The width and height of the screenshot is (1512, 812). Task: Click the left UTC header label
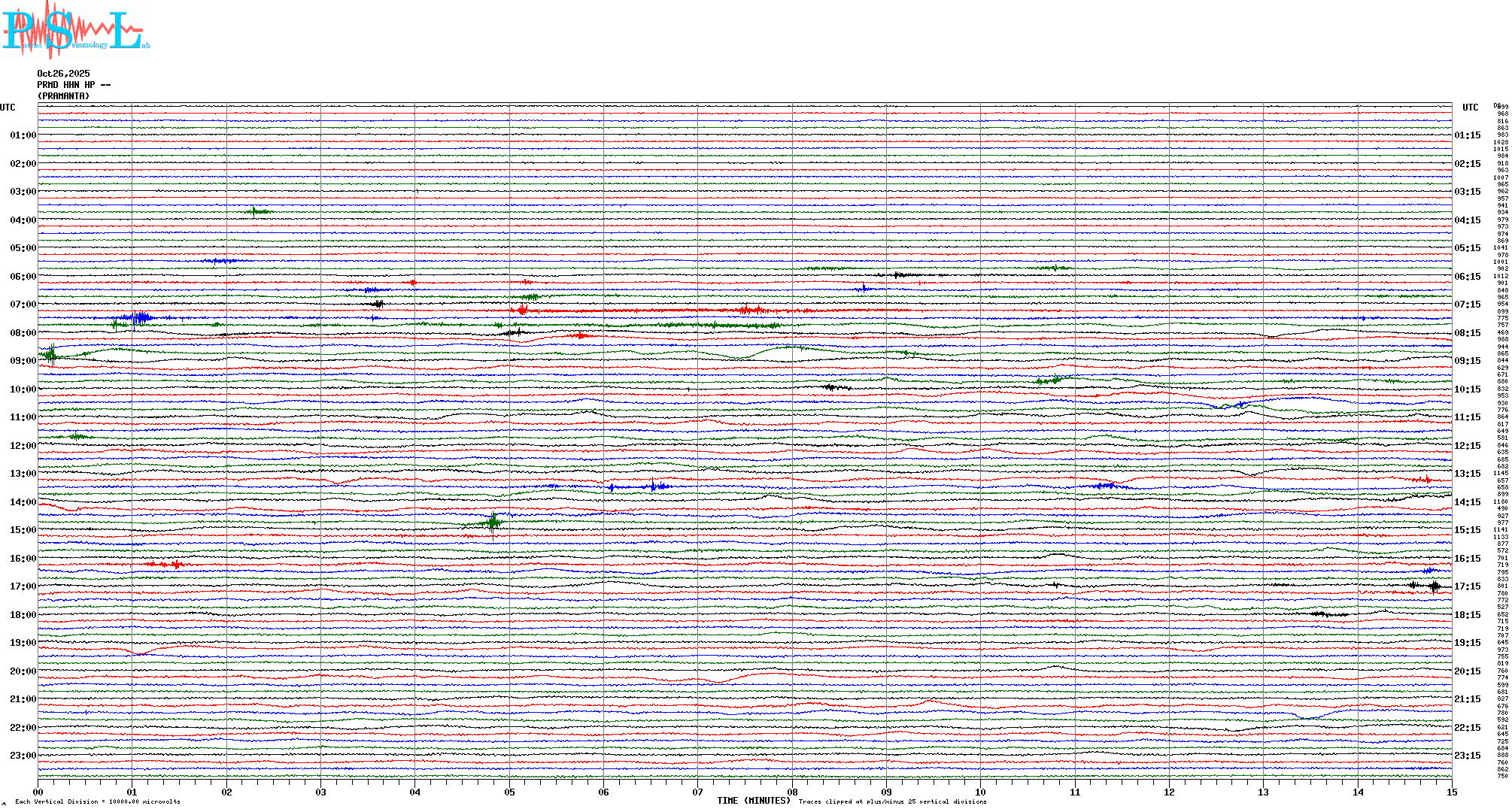point(8,108)
